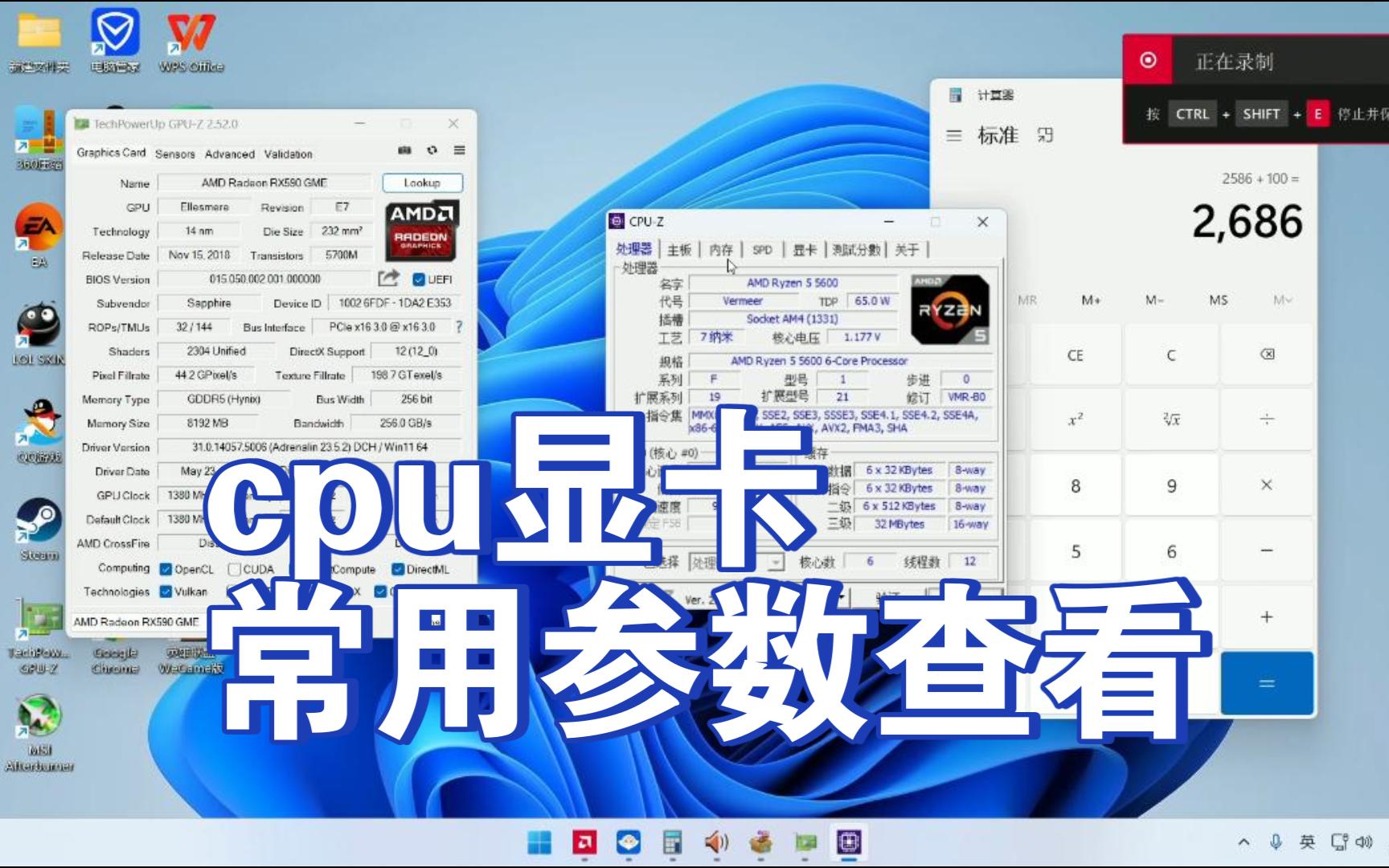Open the CPU-Z 内存 tab
Viewport: 1389px width, 868px height.
pyautogui.click(x=721, y=250)
